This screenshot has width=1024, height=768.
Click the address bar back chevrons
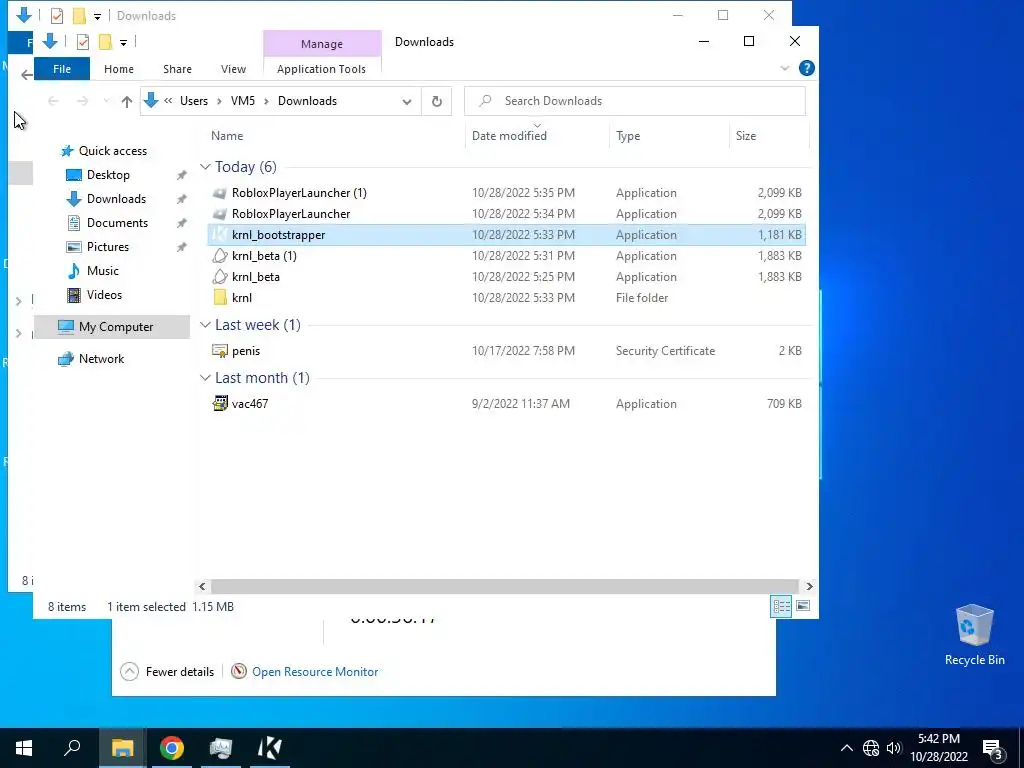click(x=168, y=101)
